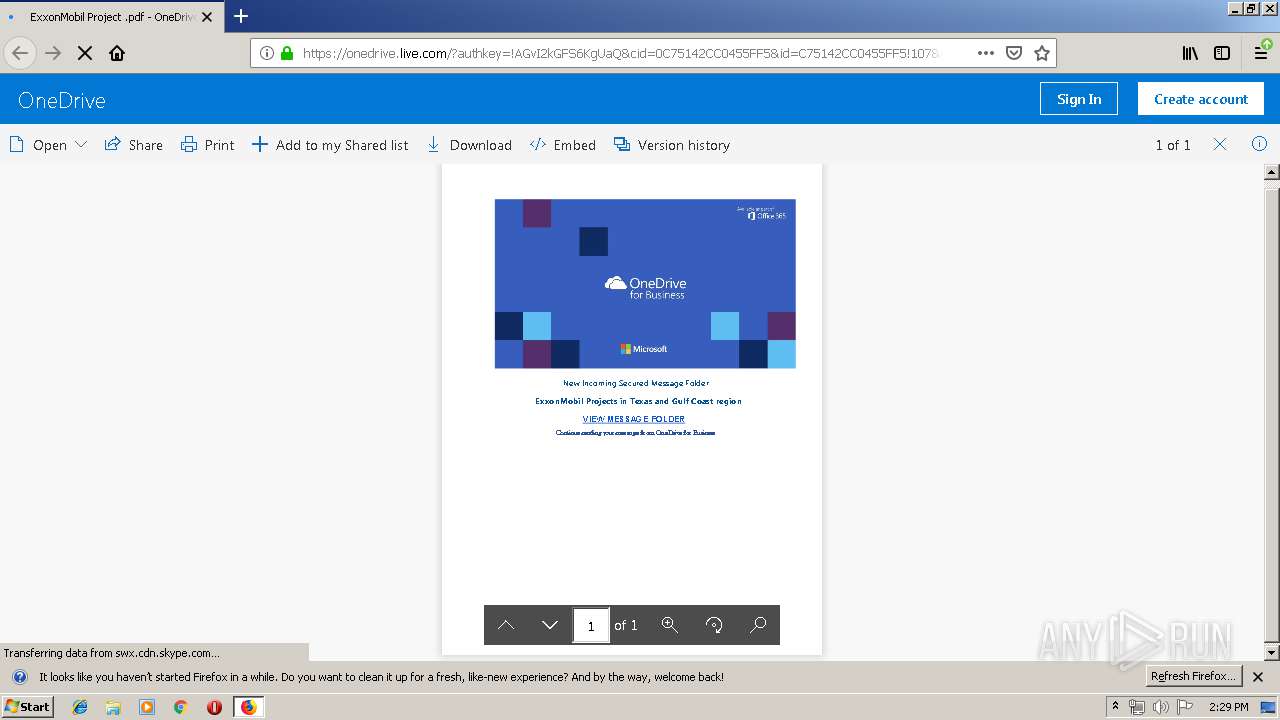Show site information icon in address bar
Image resolution: width=1280 pixels, height=720 pixels.
point(267,53)
